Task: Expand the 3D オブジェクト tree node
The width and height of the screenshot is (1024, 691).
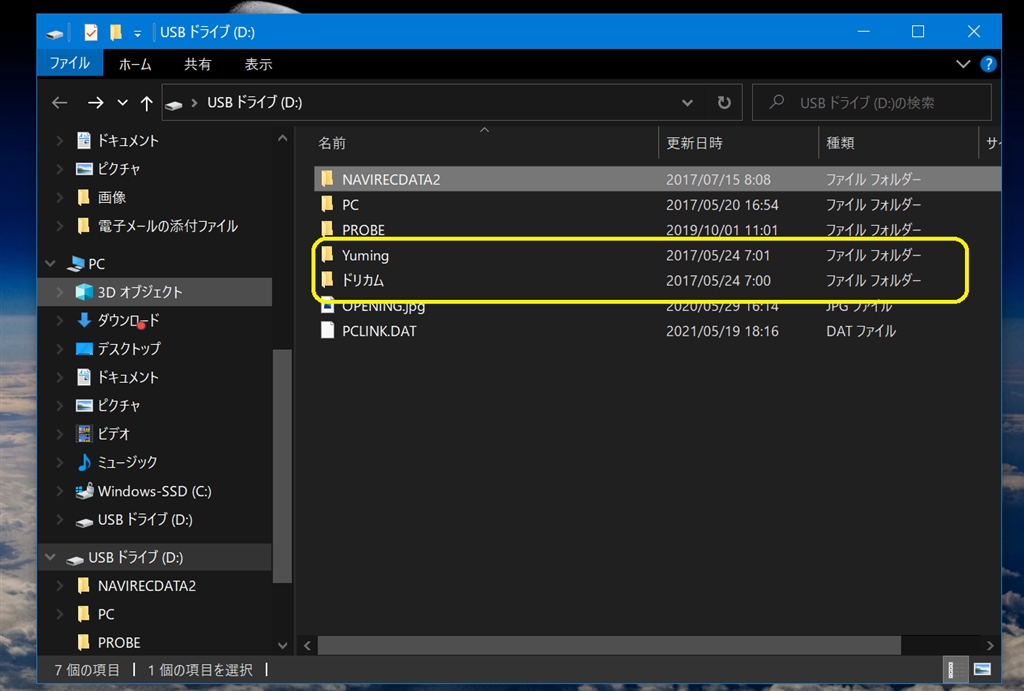Action: 59,292
